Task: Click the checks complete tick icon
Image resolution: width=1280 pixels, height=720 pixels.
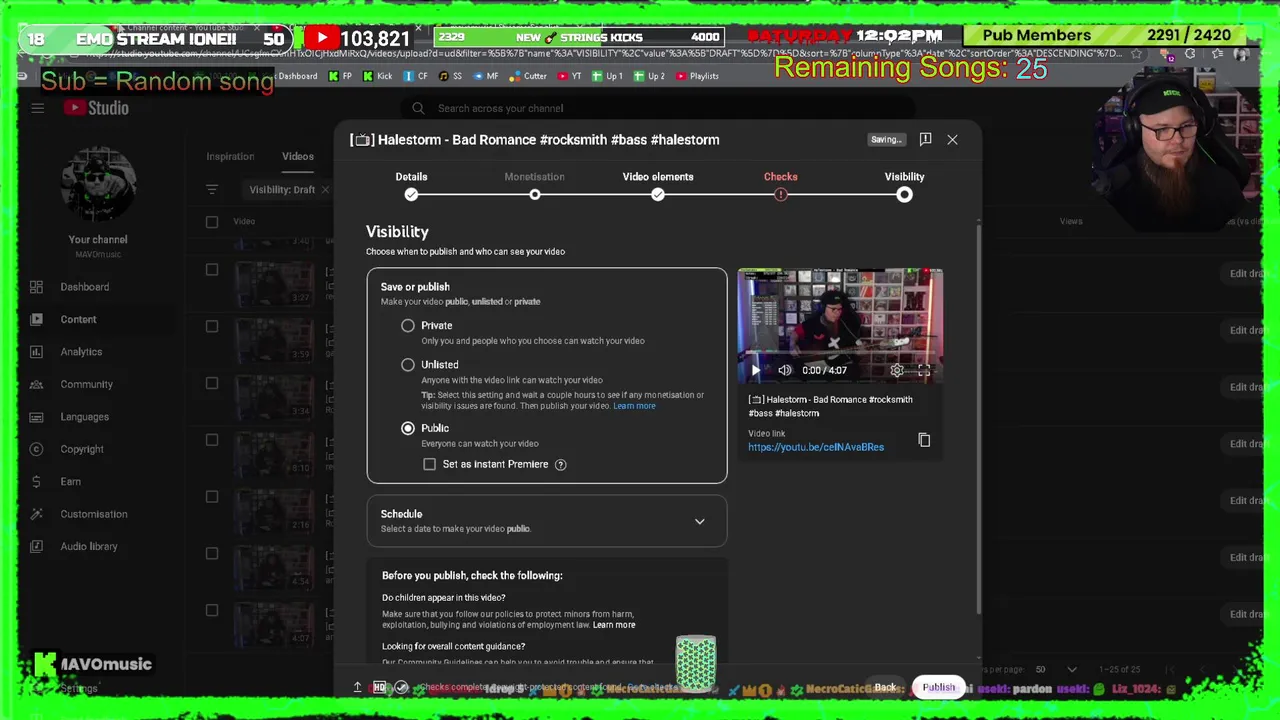Action: [x=401, y=687]
